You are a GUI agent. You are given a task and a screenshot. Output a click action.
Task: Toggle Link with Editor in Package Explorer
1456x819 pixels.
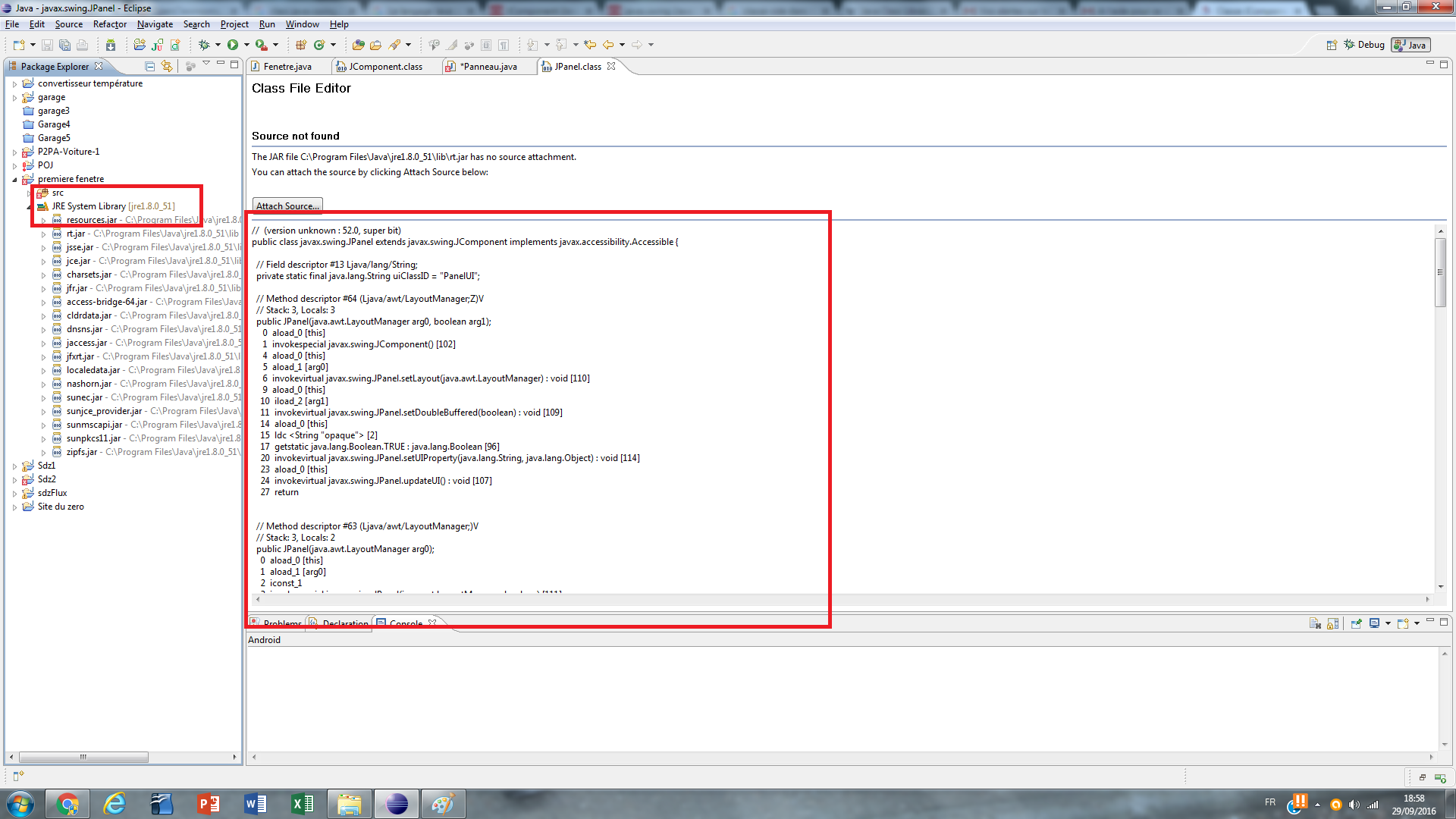click(x=167, y=67)
